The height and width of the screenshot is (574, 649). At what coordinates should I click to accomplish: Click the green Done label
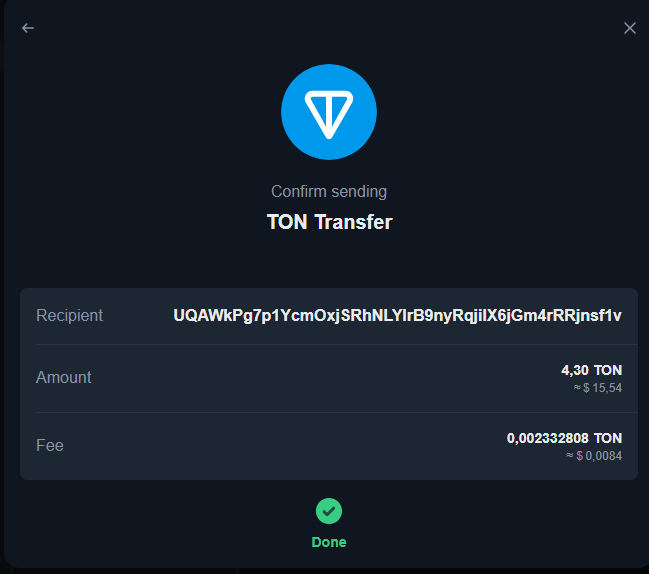329,542
